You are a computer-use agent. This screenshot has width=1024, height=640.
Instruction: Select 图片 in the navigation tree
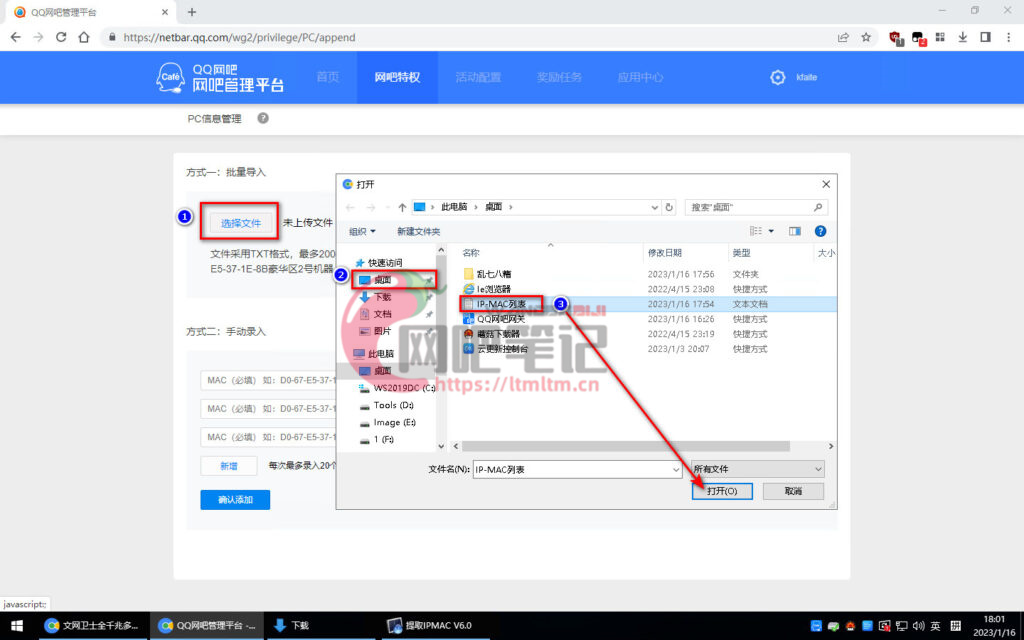pyautogui.click(x=382, y=331)
